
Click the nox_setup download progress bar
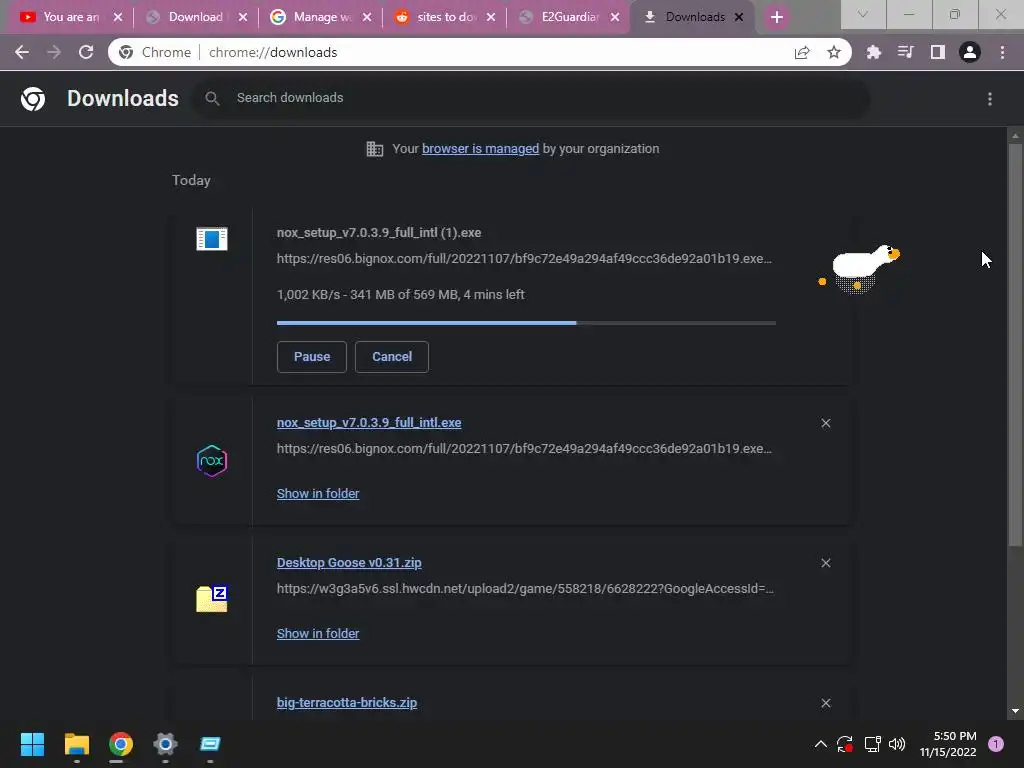point(526,323)
